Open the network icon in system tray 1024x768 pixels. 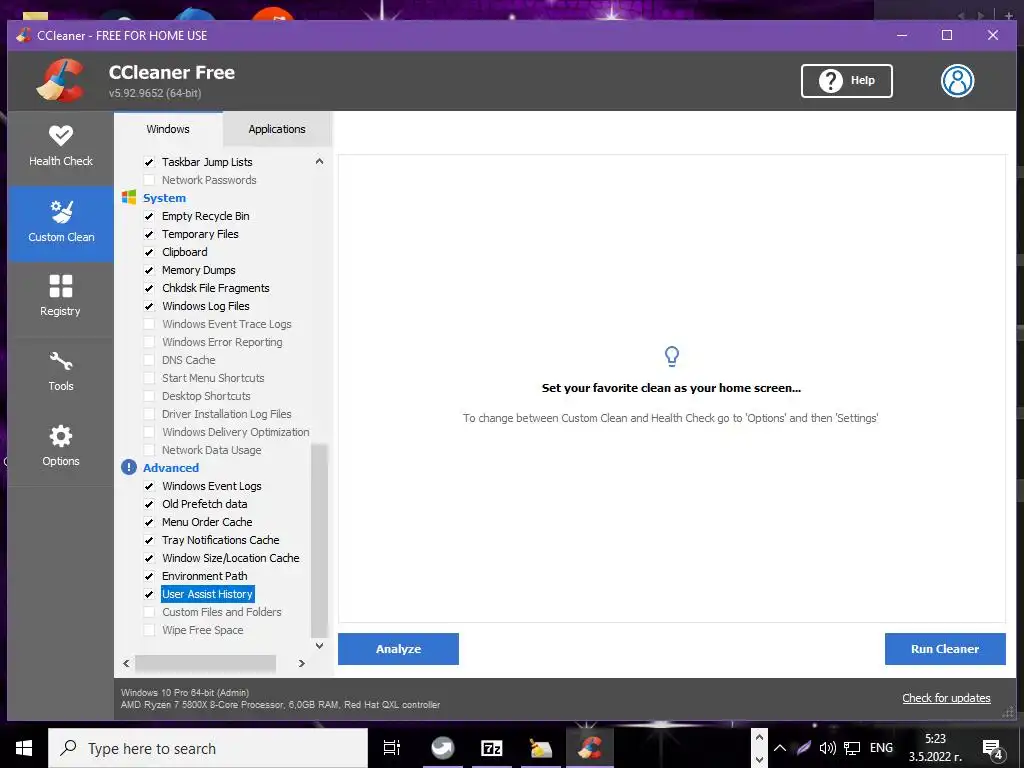852,748
